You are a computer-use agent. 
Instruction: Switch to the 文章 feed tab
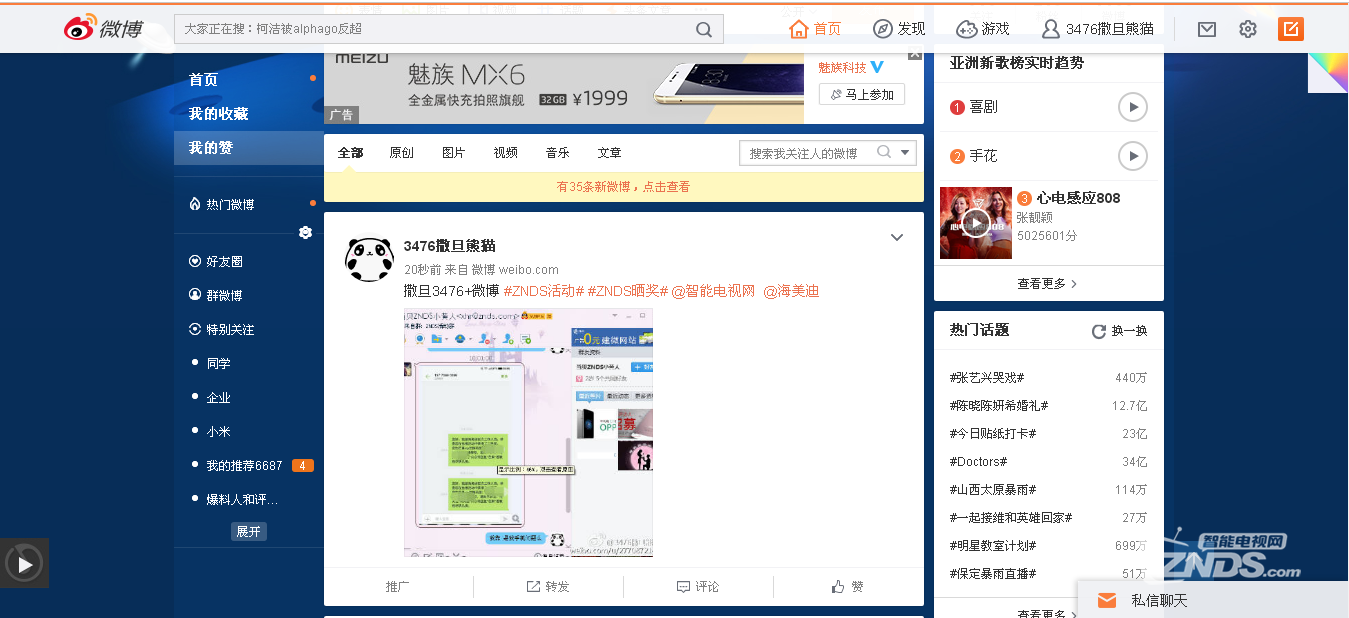[x=609, y=153]
